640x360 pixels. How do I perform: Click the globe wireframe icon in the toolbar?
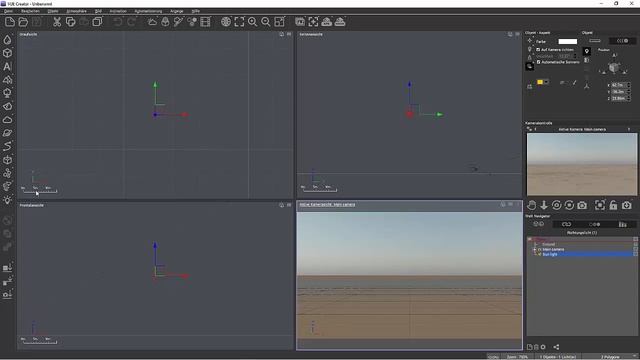pyautogui.click(x=226, y=22)
